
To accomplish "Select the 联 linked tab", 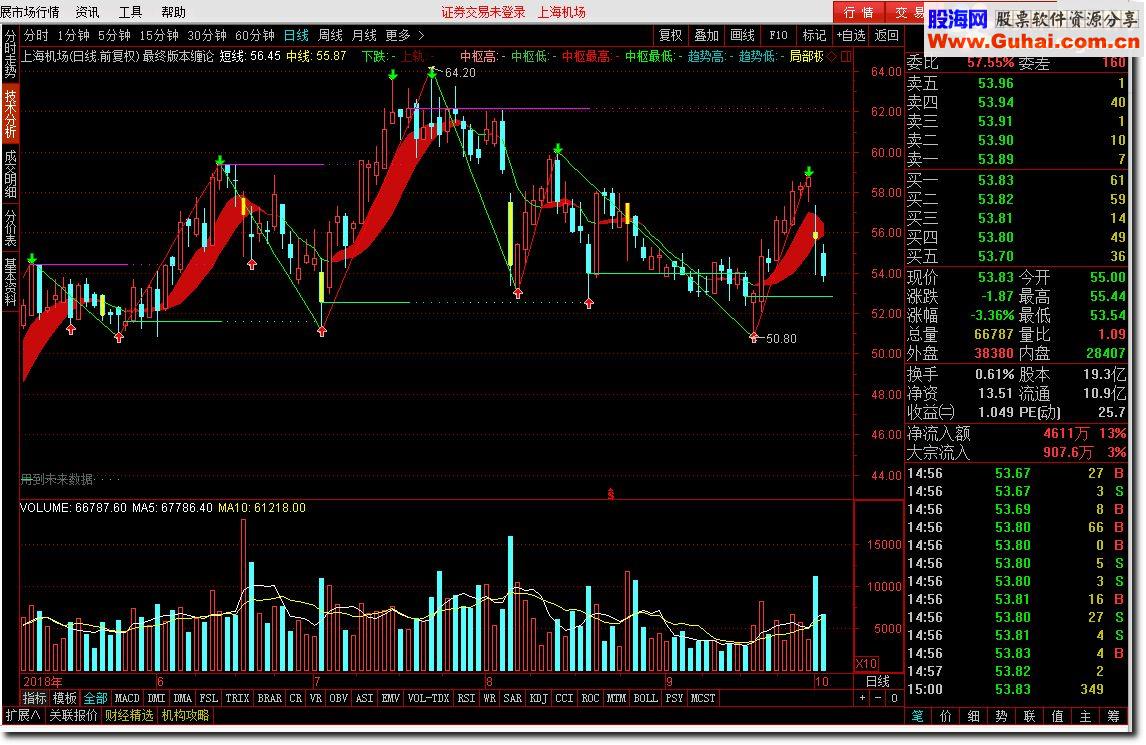I will point(1030,716).
